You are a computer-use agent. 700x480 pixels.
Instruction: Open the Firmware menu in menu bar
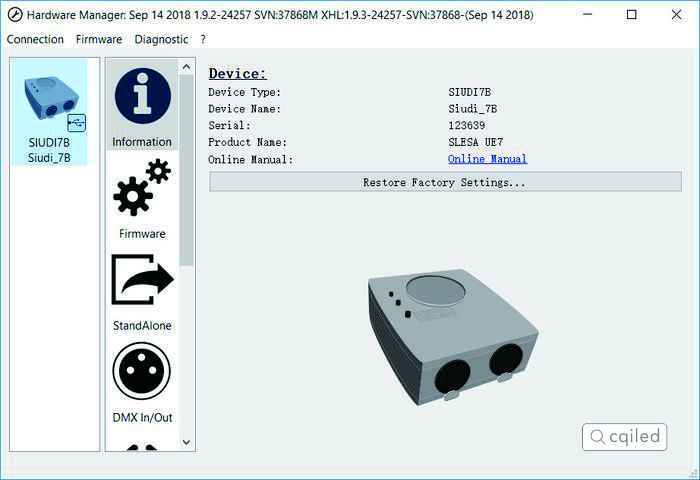(99, 39)
